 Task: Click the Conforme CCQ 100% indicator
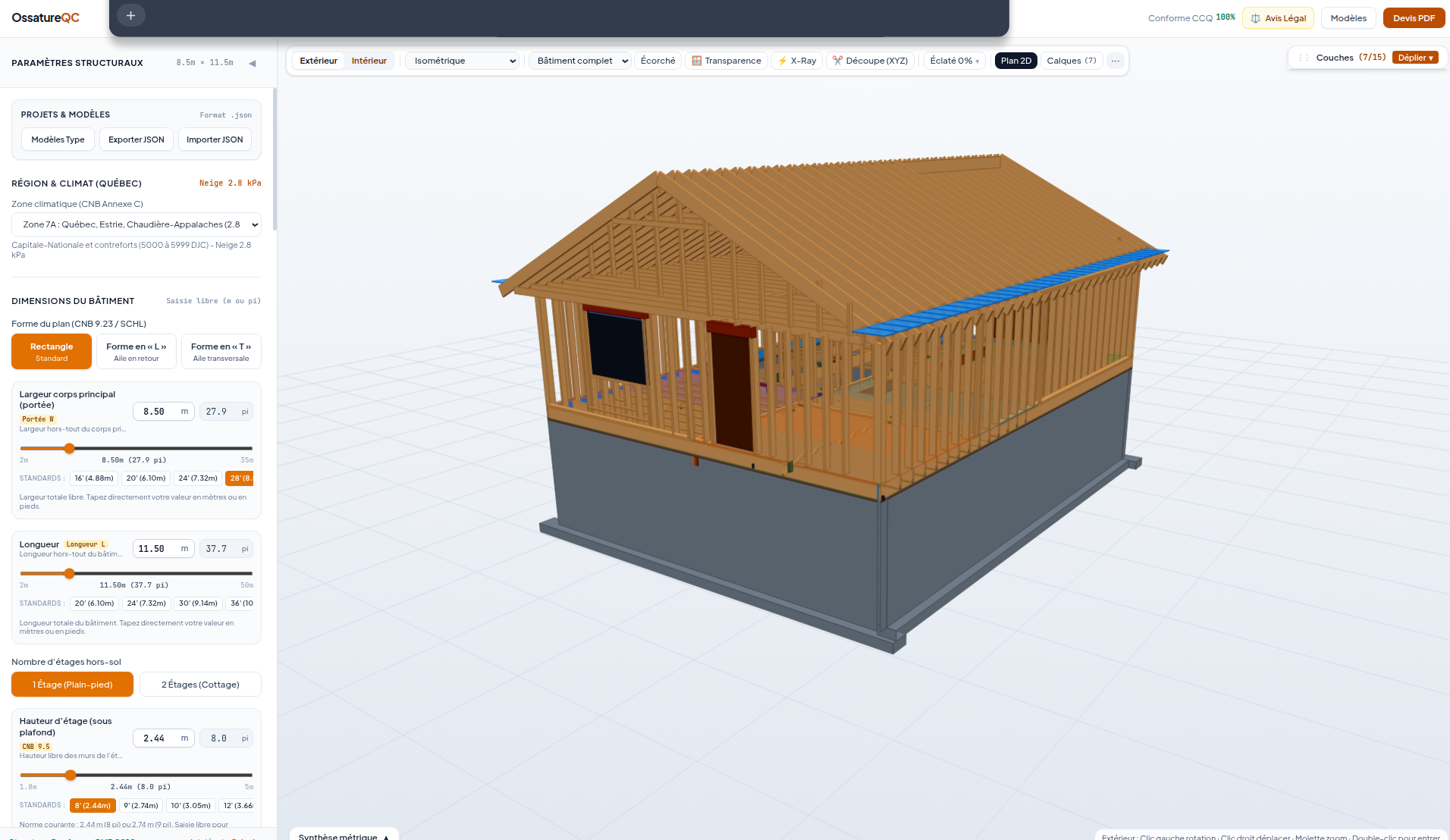tap(1191, 18)
